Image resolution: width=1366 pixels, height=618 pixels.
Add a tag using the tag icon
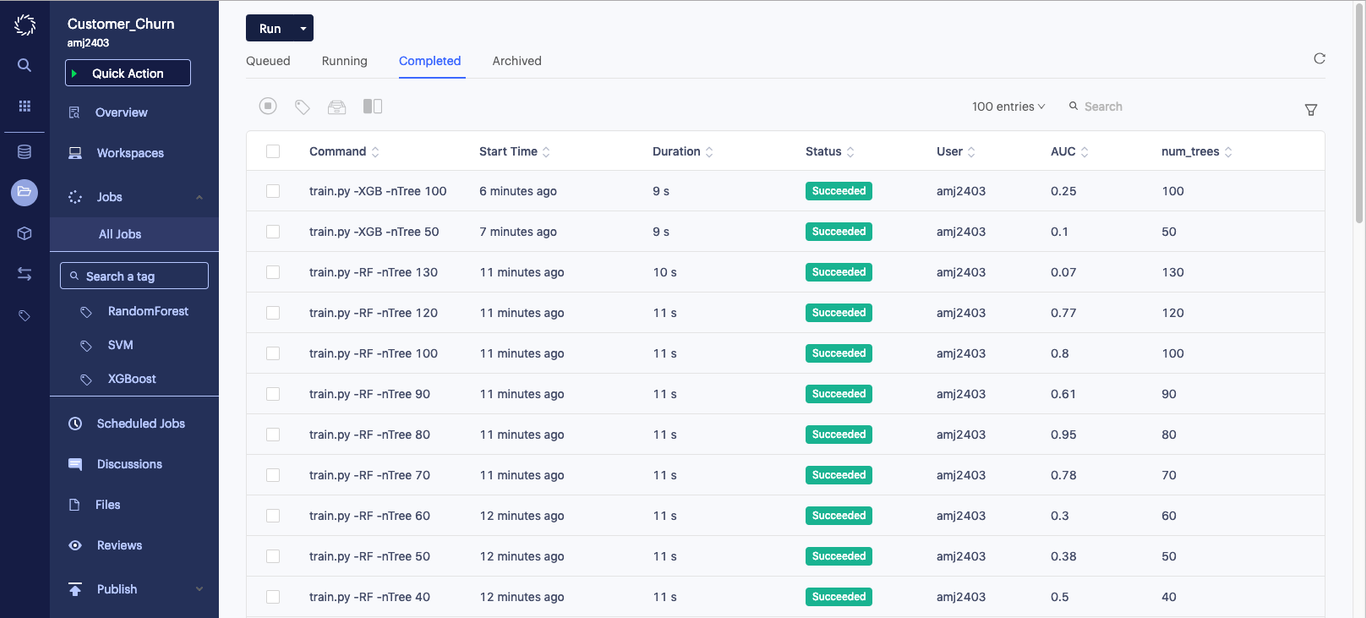302,105
